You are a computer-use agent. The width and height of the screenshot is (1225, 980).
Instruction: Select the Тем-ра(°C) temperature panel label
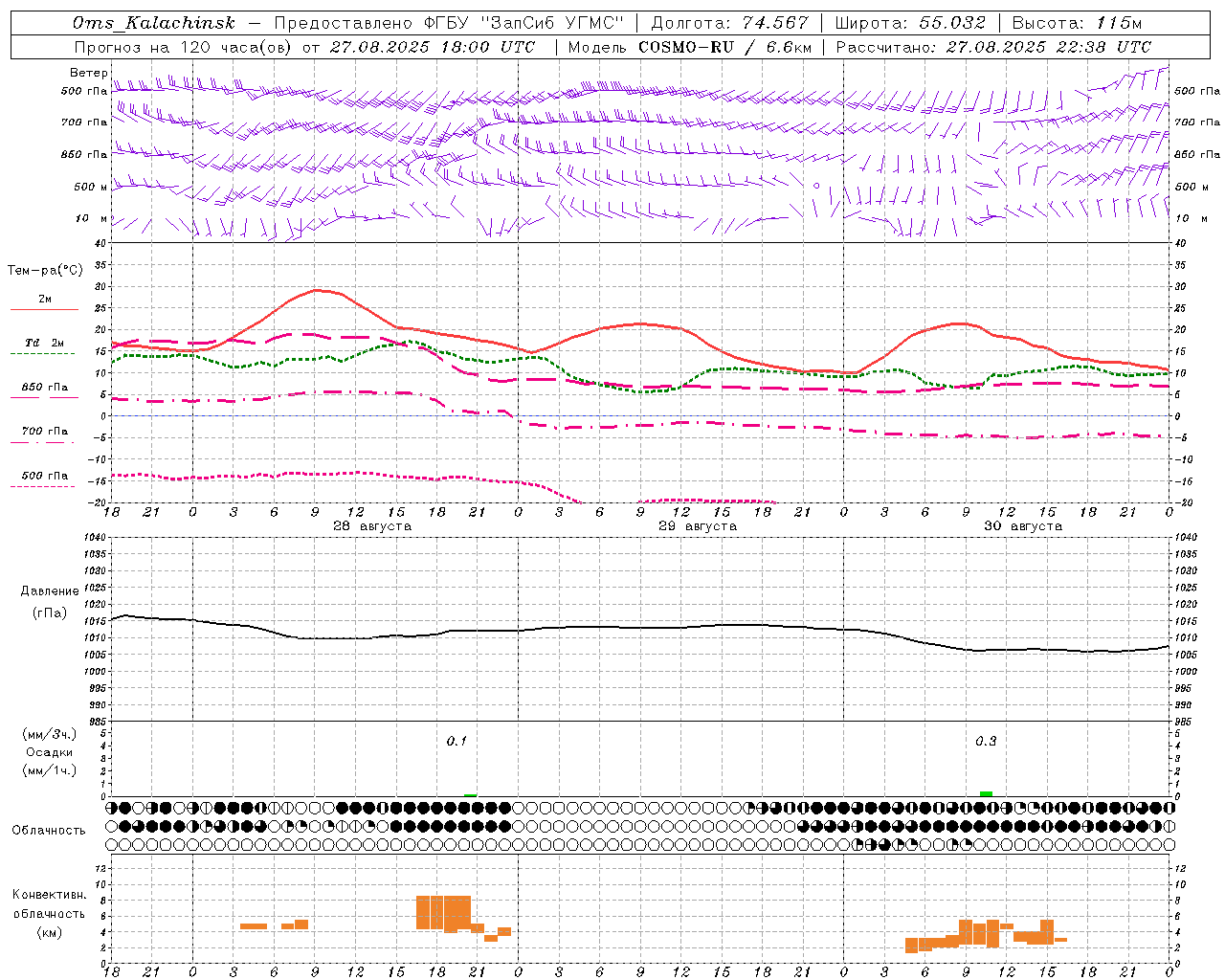[45, 271]
